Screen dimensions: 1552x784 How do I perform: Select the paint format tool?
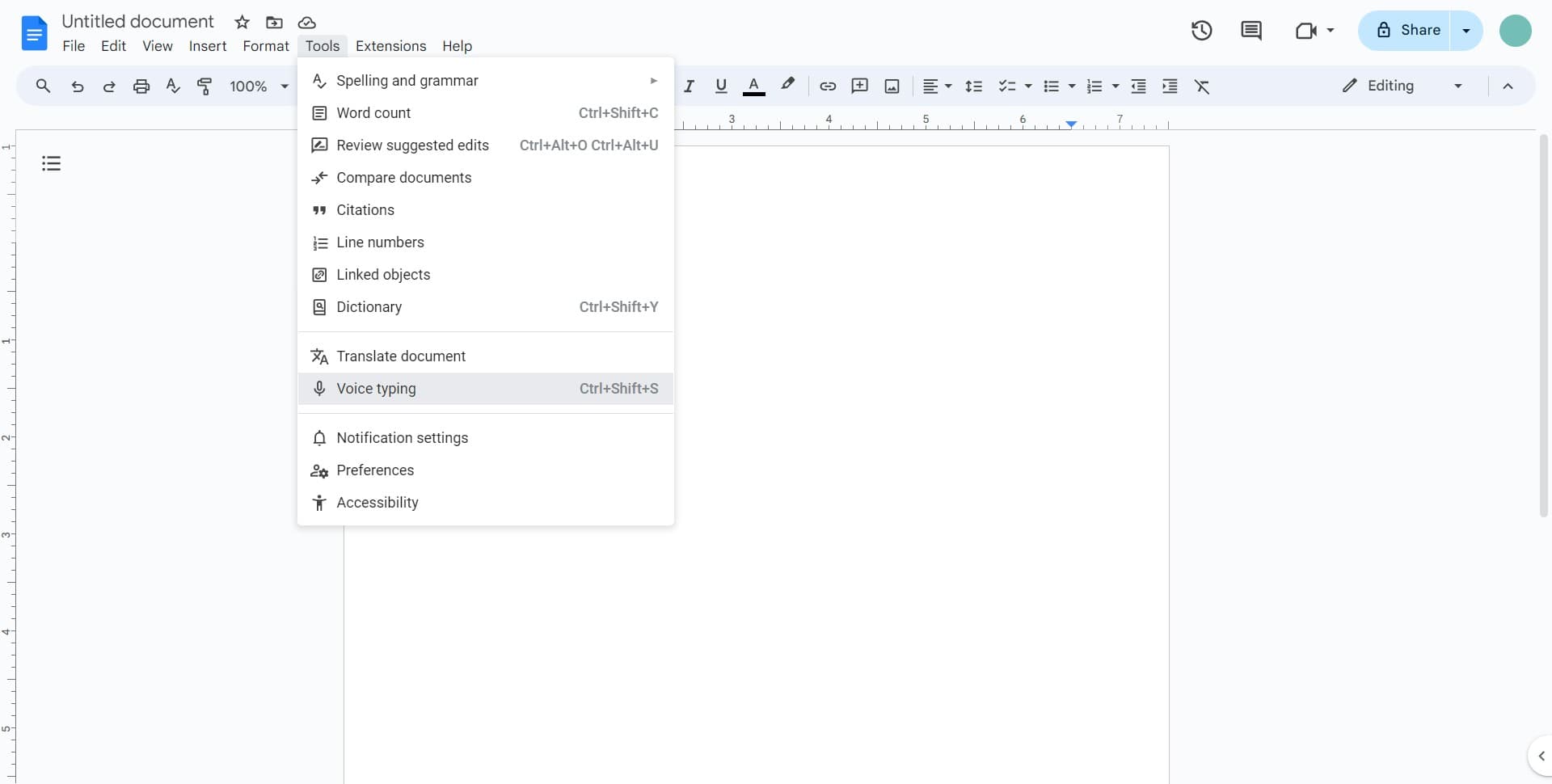point(205,86)
